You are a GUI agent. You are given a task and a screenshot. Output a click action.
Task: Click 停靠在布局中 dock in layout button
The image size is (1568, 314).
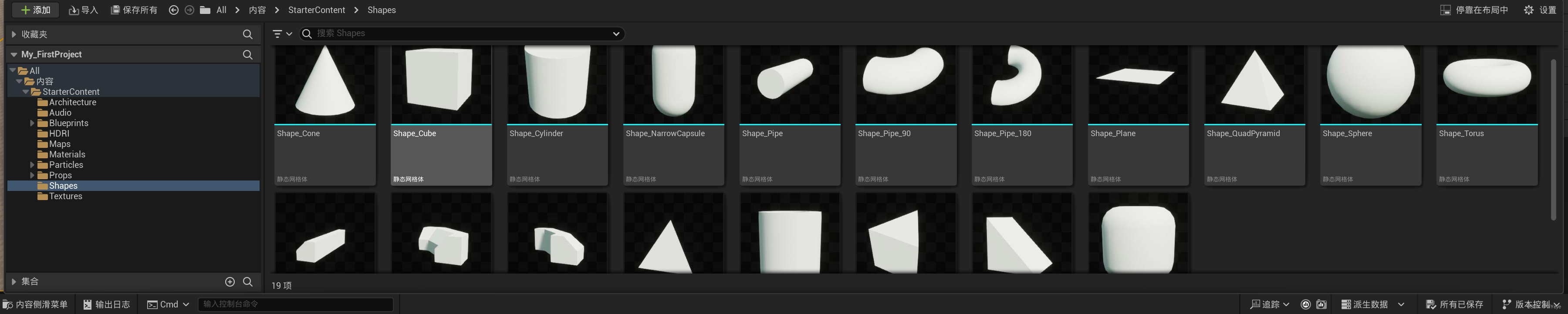click(1473, 10)
